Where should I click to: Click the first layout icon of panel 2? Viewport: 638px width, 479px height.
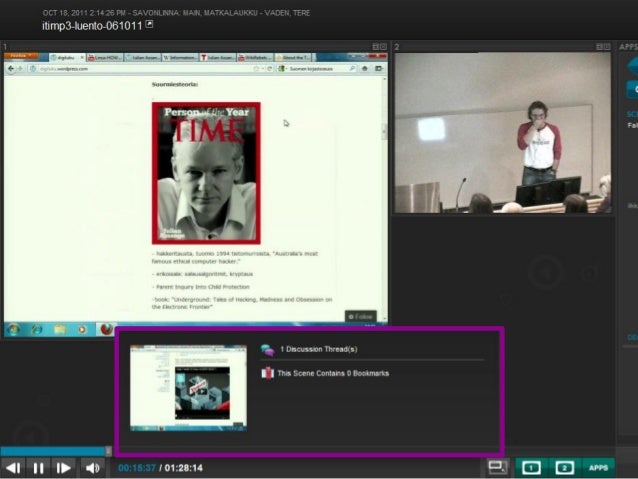(599, 47)
